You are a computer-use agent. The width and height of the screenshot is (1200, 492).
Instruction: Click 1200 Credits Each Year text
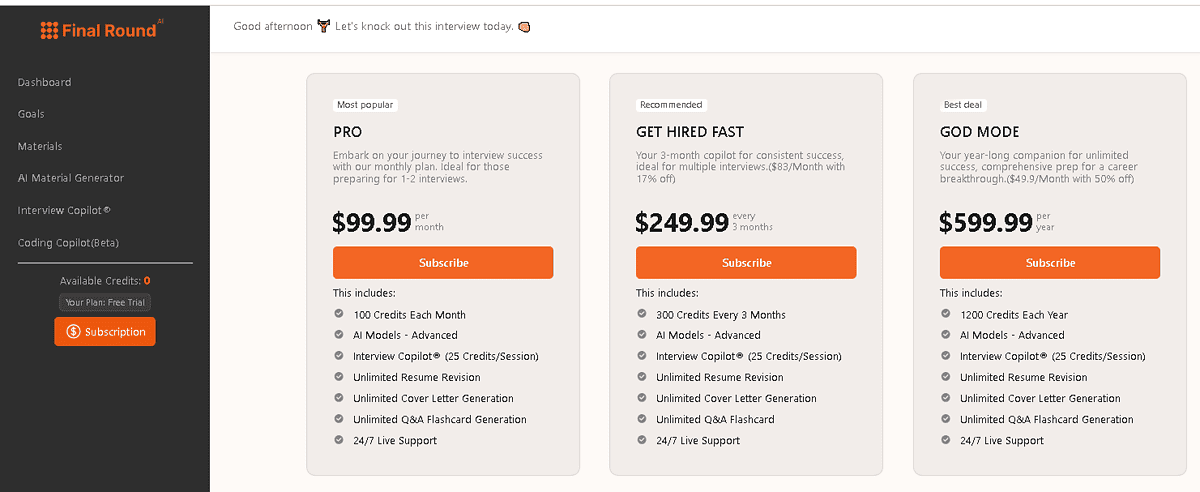pyautogui.click(x=1014, y=314)
